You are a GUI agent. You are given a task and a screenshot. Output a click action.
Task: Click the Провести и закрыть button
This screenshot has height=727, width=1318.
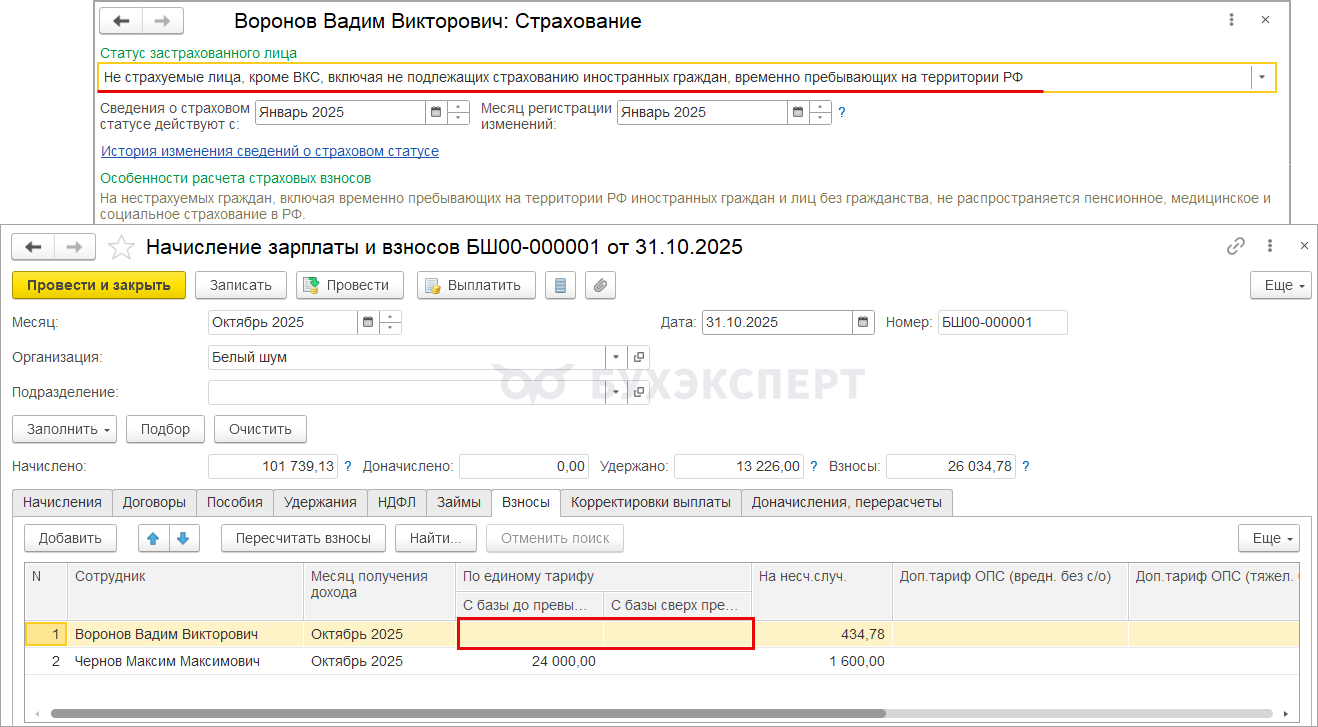click(x=98, y=285)
